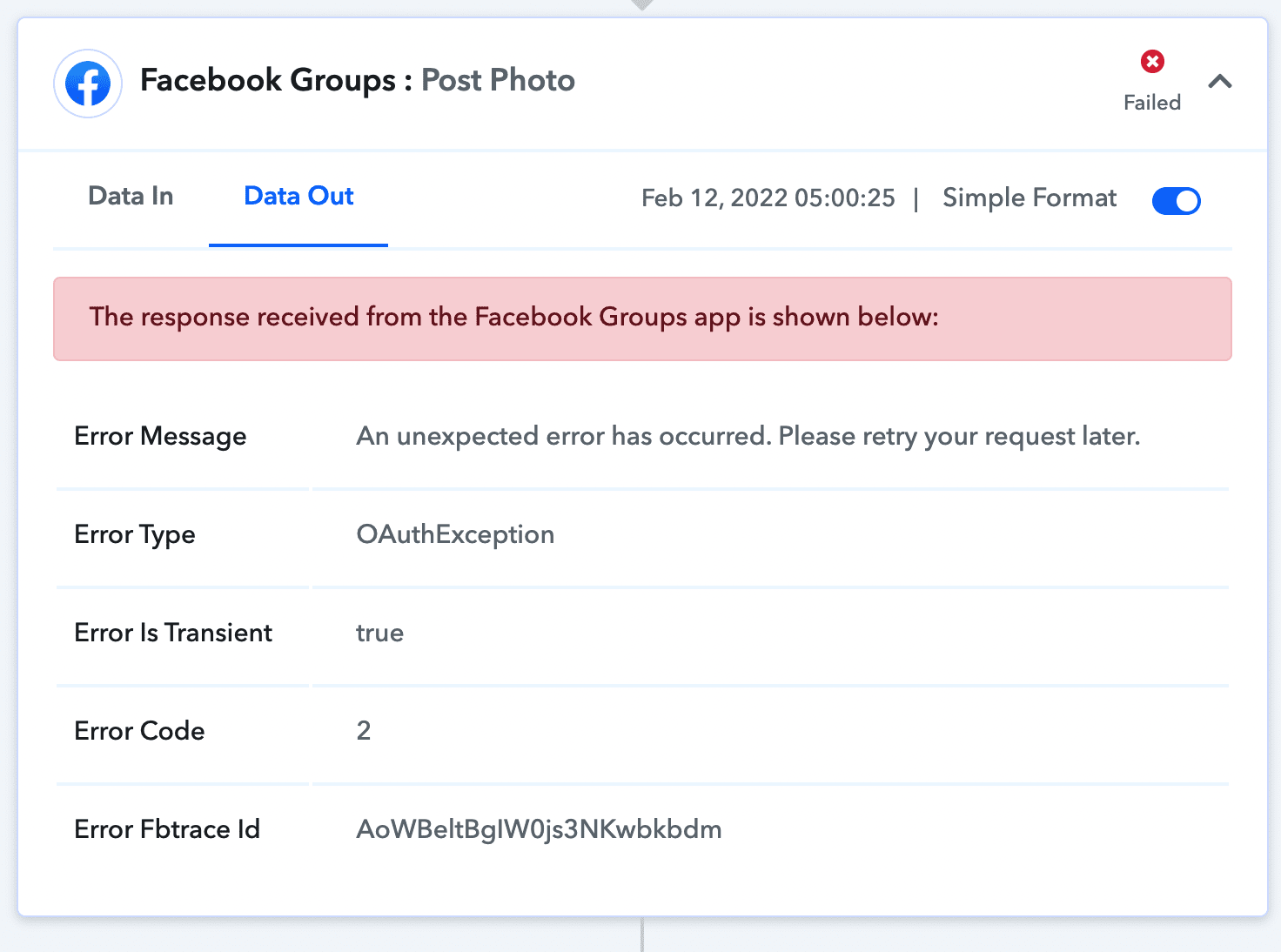Click the Post Photo action name
The height and width of the screenshot is (952, 1281).
[498, 80]
